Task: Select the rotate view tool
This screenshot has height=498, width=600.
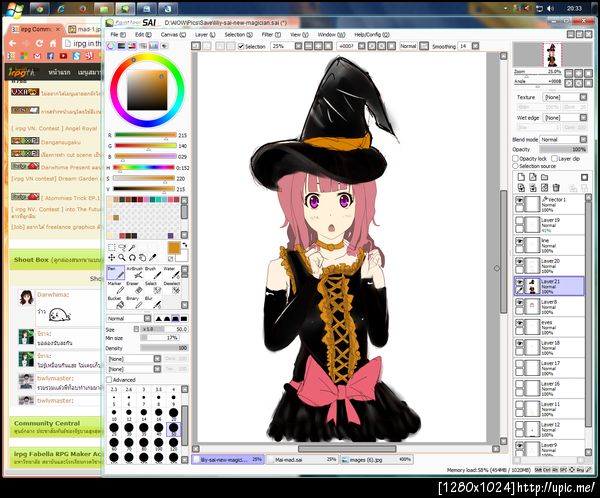Action: (x=132, y=258)
